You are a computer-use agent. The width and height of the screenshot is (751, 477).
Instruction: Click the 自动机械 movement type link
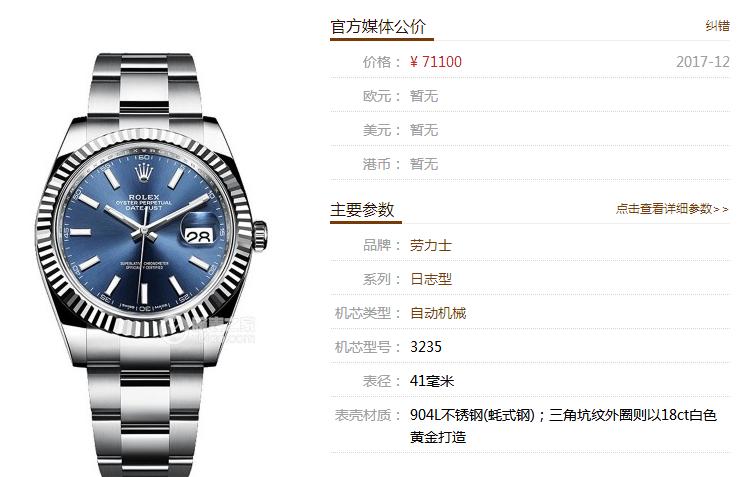point(438,313)
